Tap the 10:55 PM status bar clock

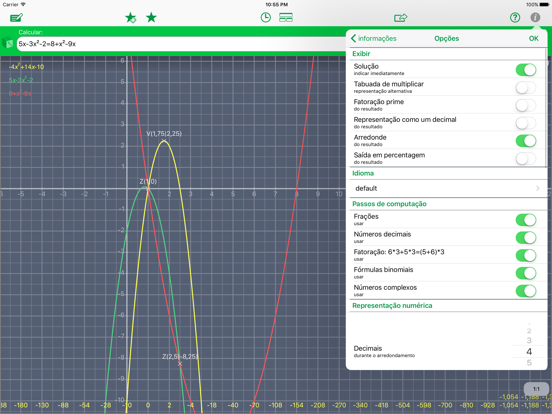tap(276, 5)
